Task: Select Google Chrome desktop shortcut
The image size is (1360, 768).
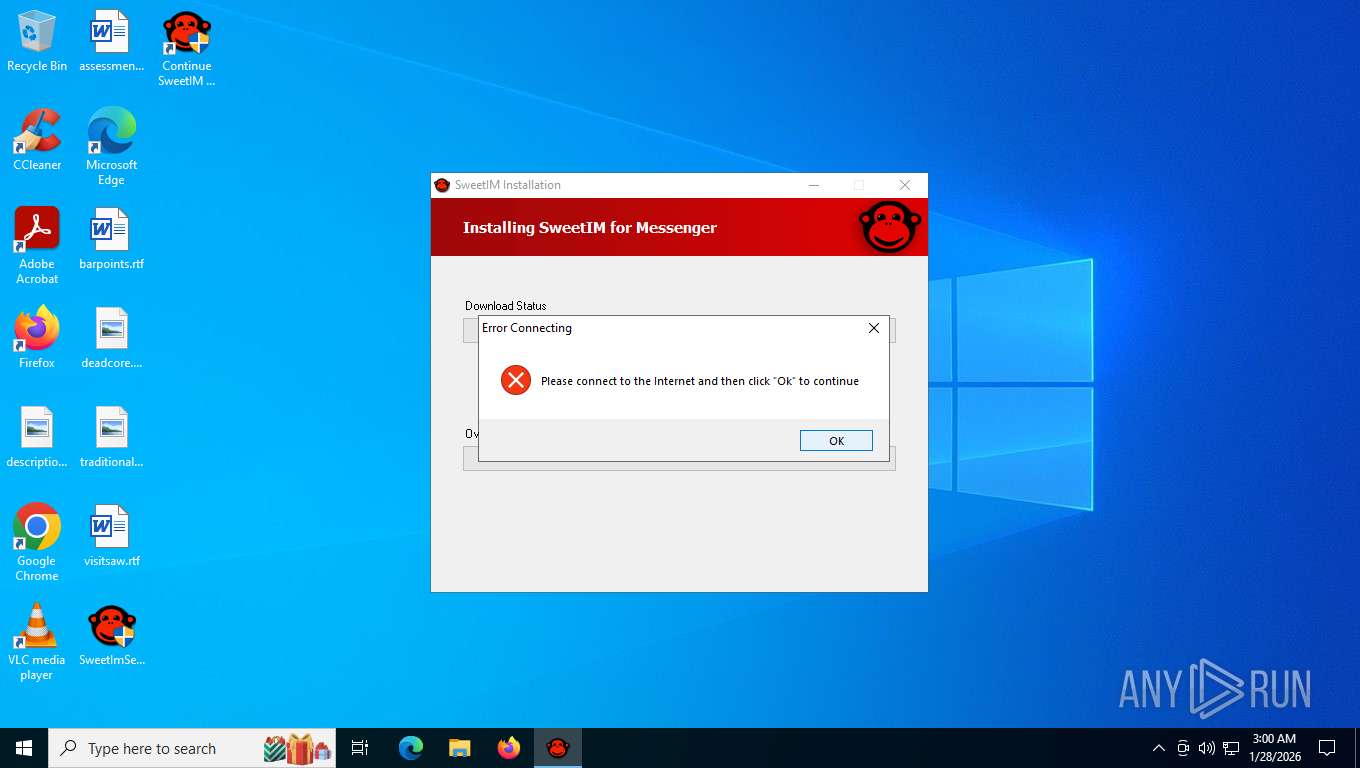Action: pyautogui.click(x=37, y=543)
